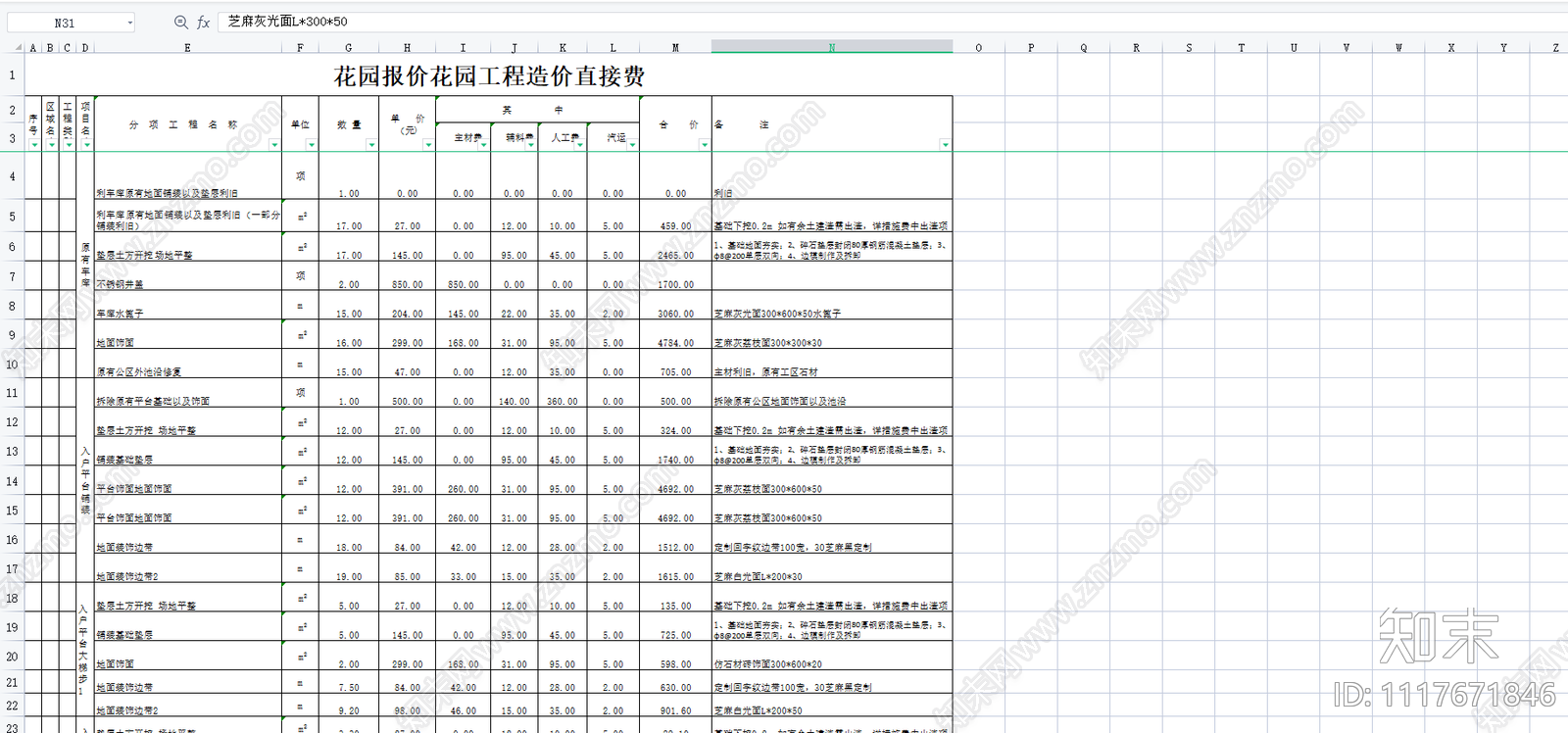Click the note 芝麻白光面L*200*30
The height and width of the screenshot is (733, 1568).
pos(758,577)
